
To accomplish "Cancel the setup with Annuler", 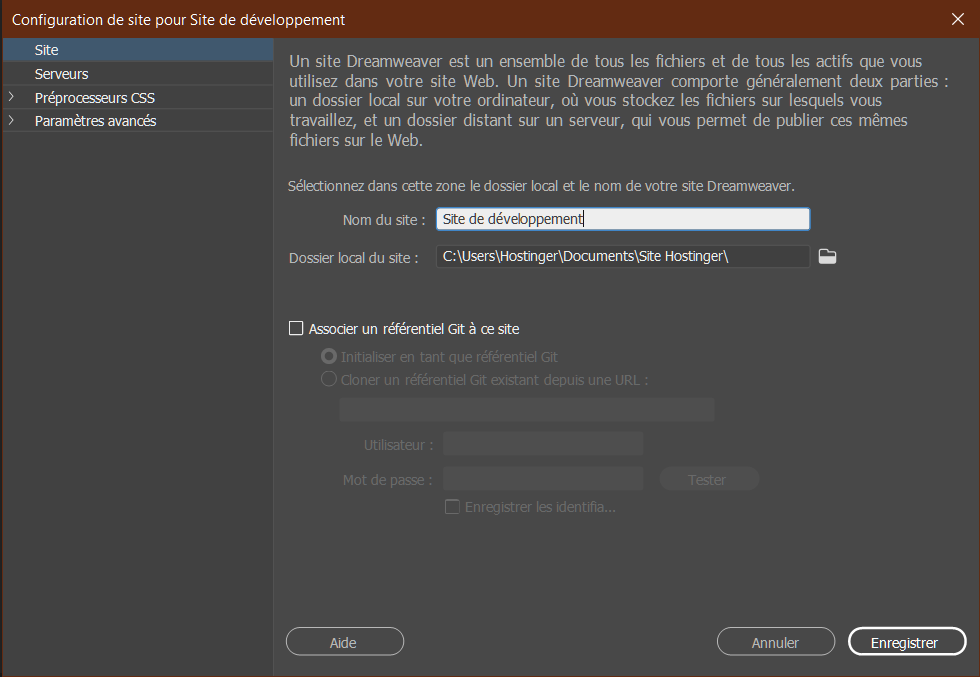I will tap(775, 641).
